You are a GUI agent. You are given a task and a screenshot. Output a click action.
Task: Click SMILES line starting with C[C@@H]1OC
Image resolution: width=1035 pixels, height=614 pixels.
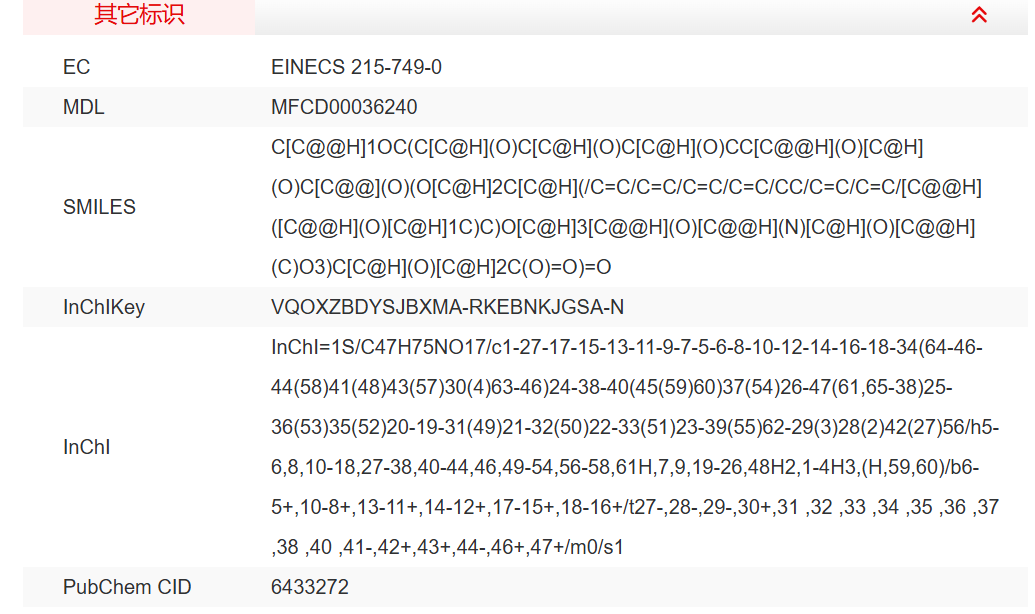(x=597, y=147)
